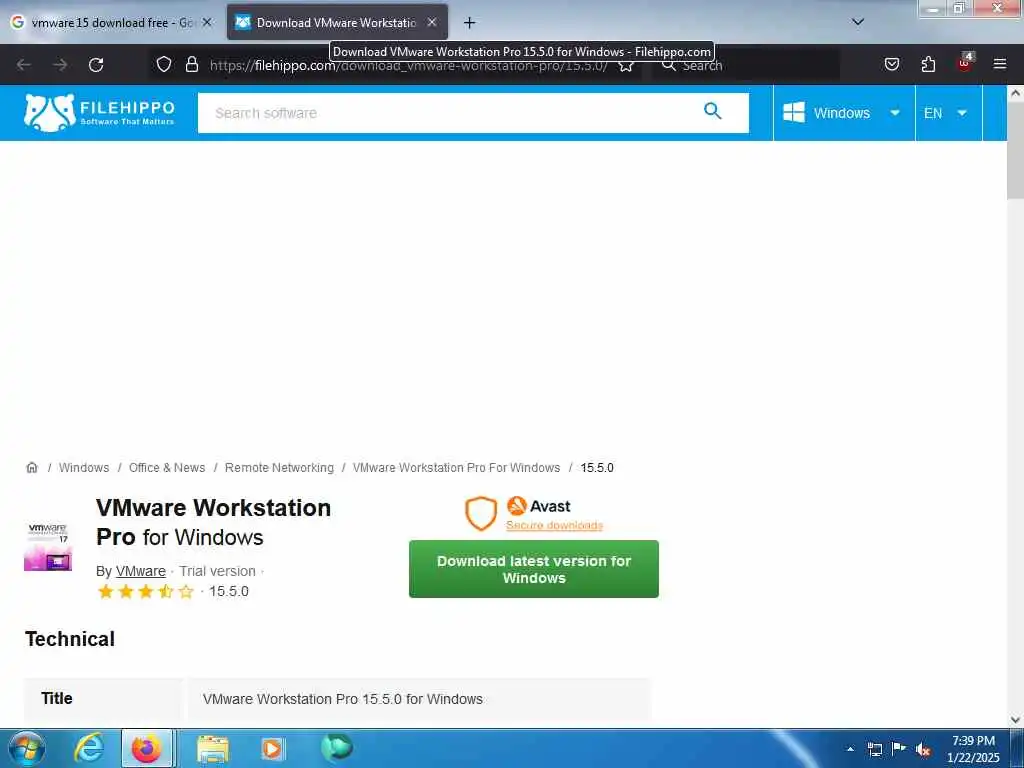Open Avast Secure downloads link
1024x768 pixels.
(x=554, y=526)
